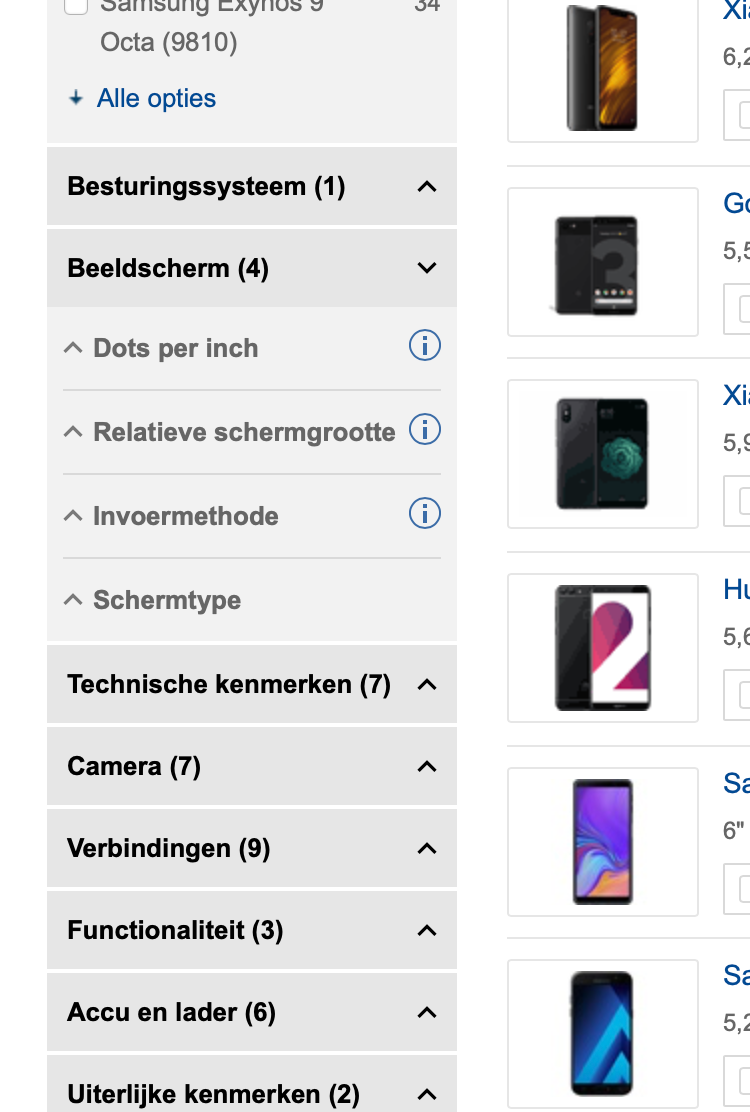
Task: Expand the Relatieve schermgrootte filter label
Action: click(244, 432)
